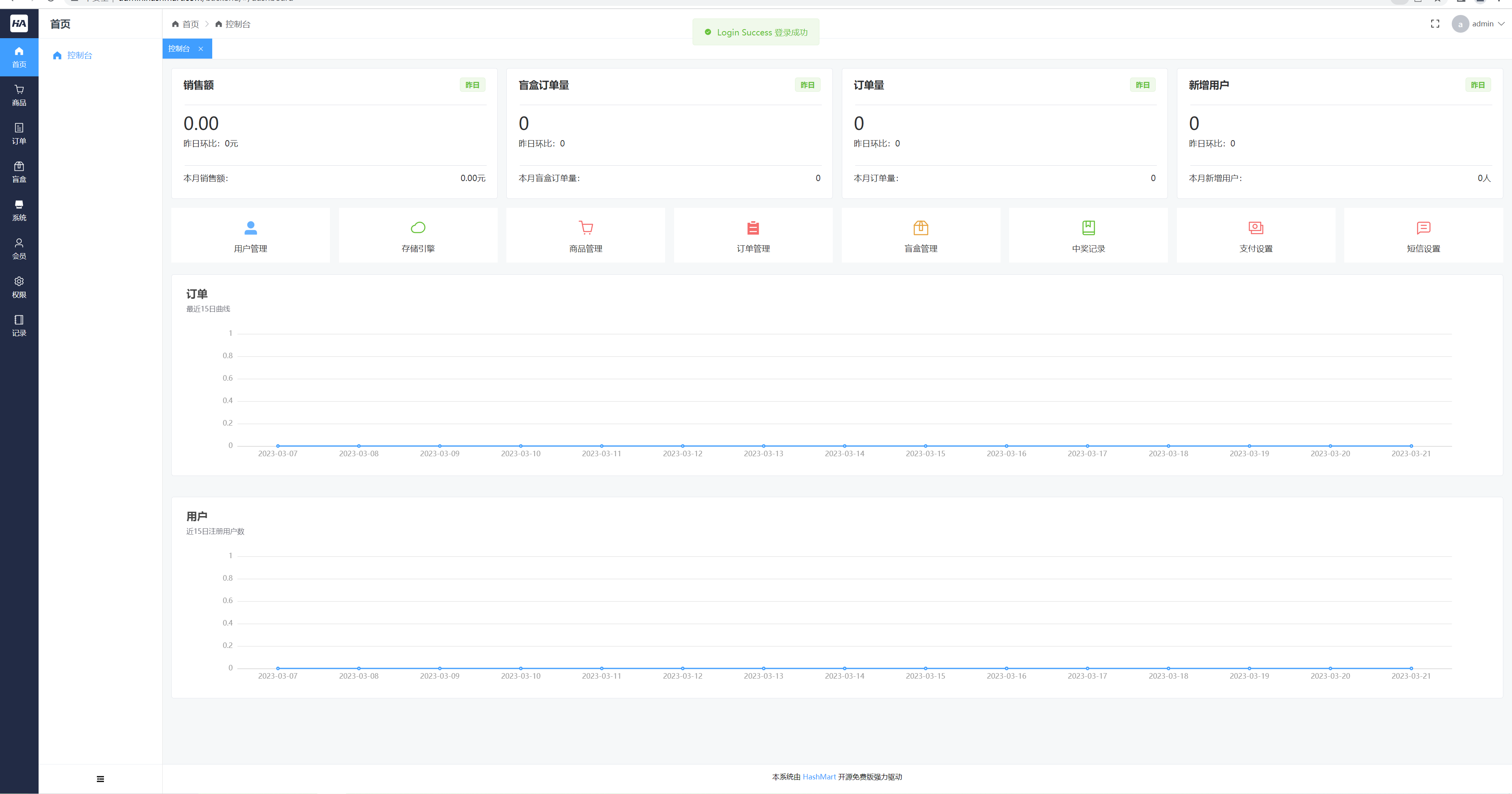Select 商品 in the left sidebar
1512x794 pixels.
coord(19,95)
